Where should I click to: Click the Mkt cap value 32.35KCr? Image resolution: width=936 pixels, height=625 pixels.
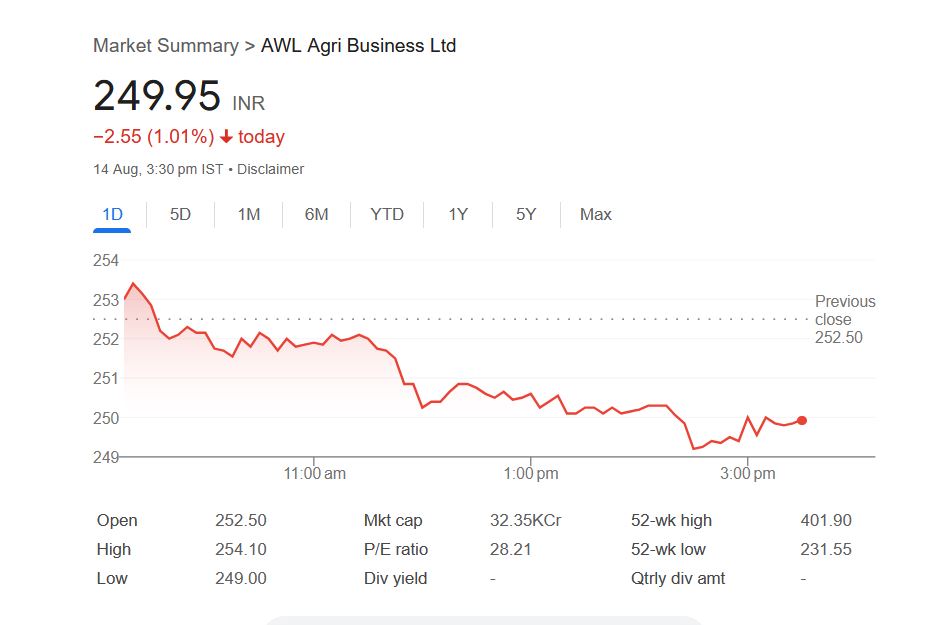coord(525,520)
